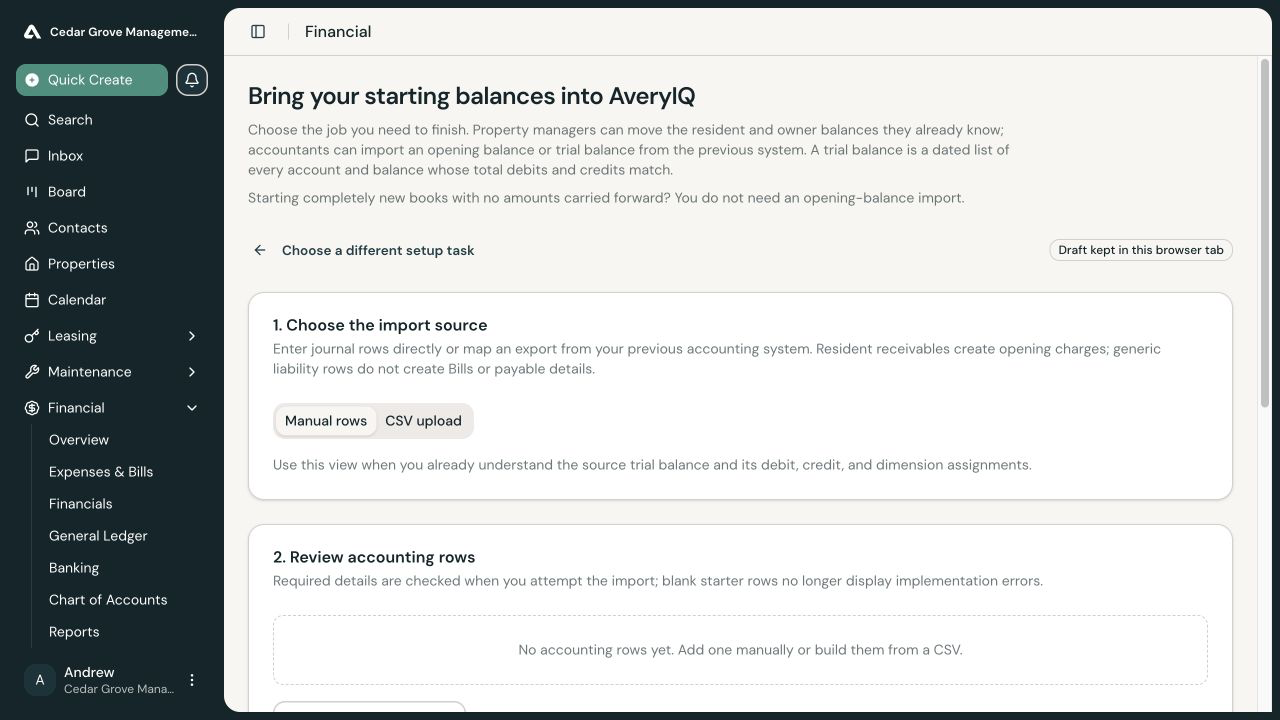Click the Quick Create button

(92, 80)
